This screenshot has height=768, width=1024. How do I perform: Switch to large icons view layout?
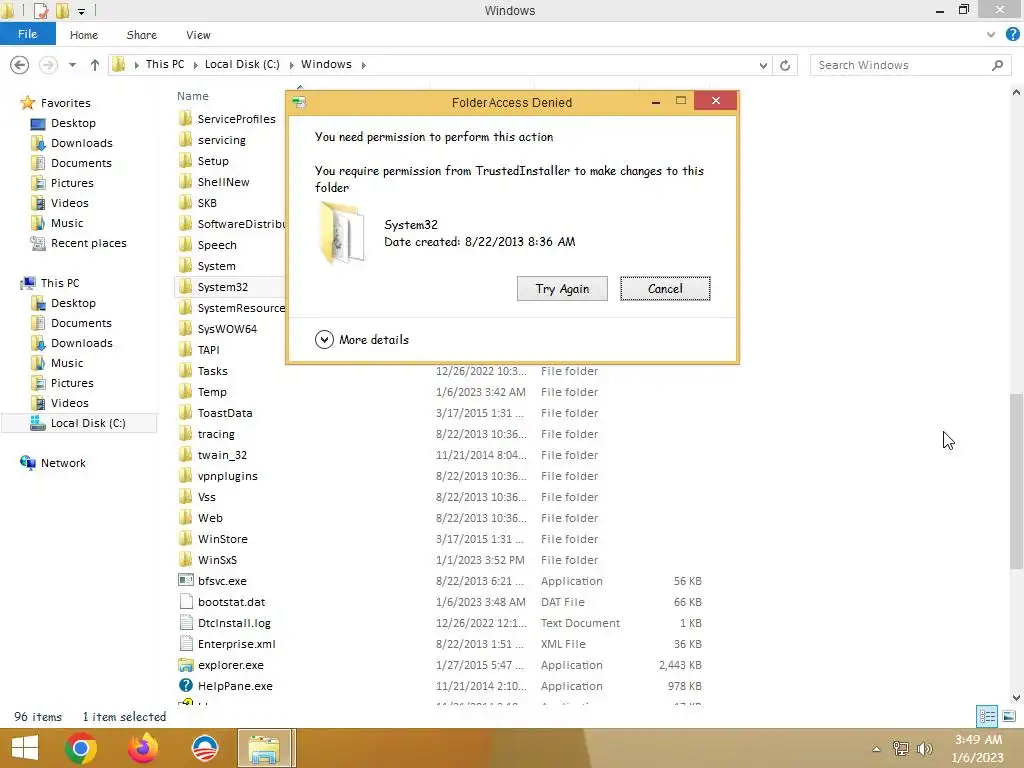tap(1008, 716)
